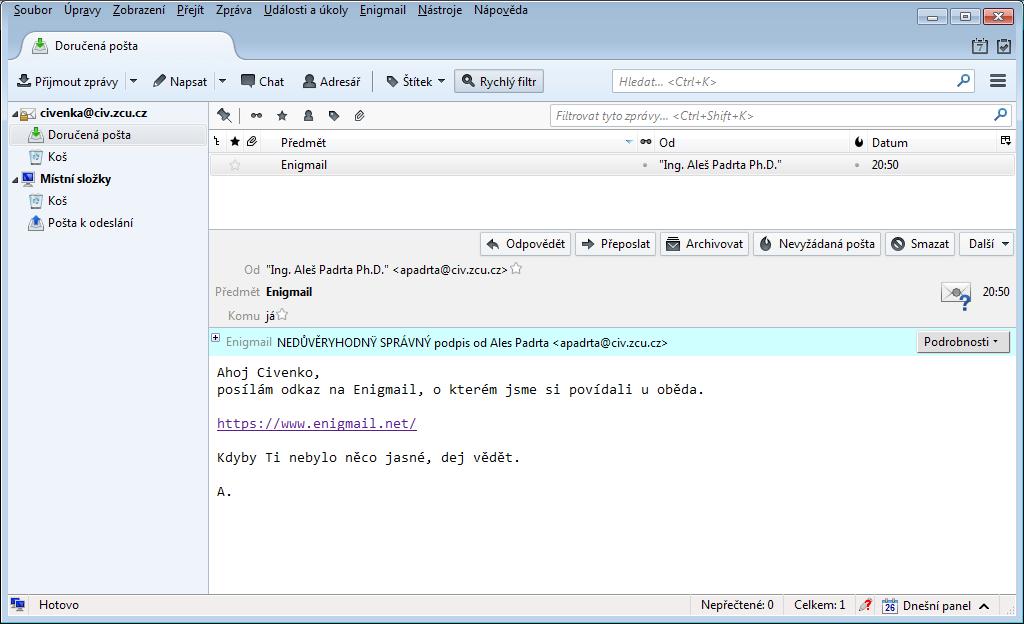This screenshot has width=1024, height=624.
Task: Open the calendar tab icon
Action: 980,46
